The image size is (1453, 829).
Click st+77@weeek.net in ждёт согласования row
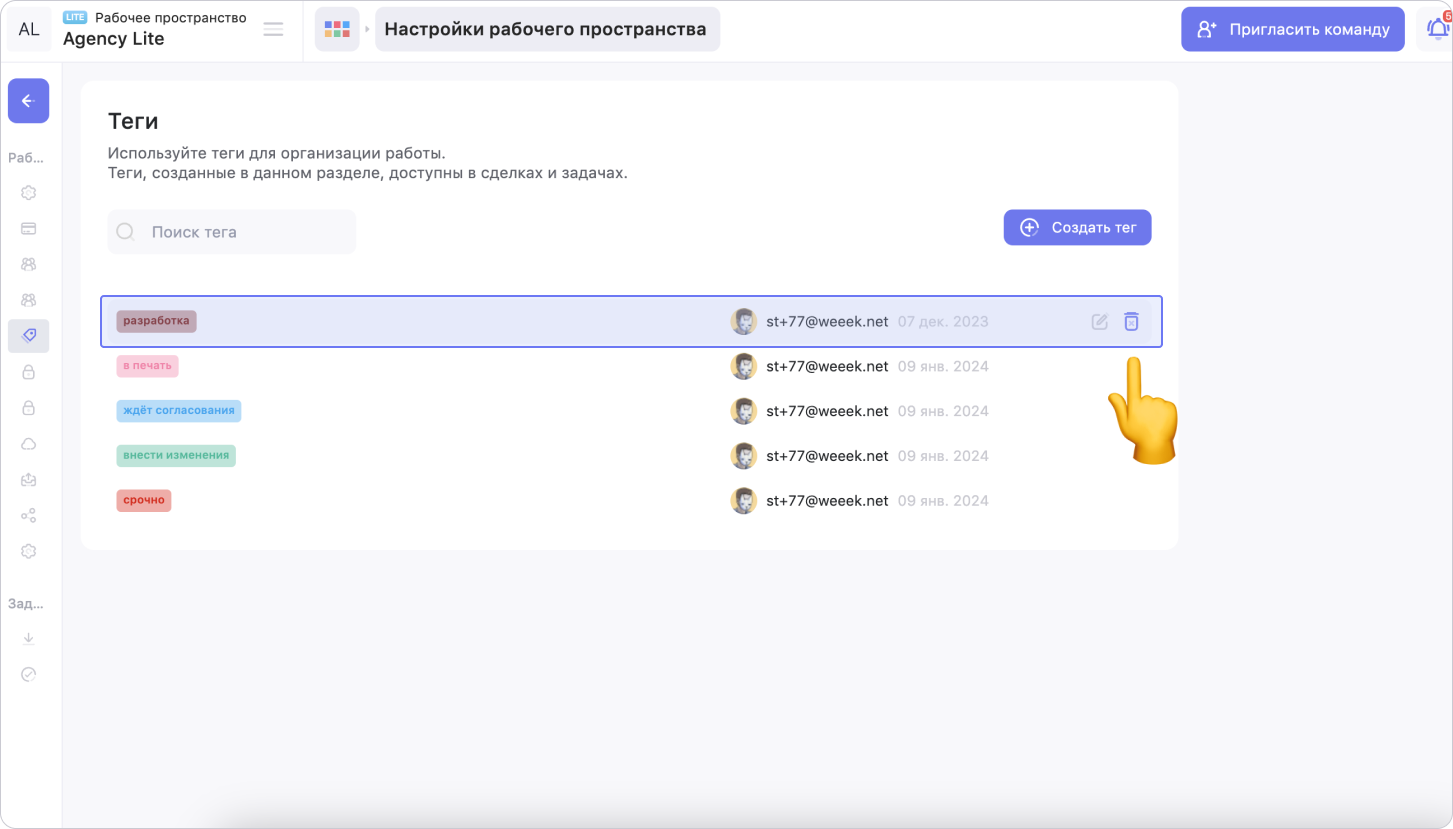pos(827,411)
